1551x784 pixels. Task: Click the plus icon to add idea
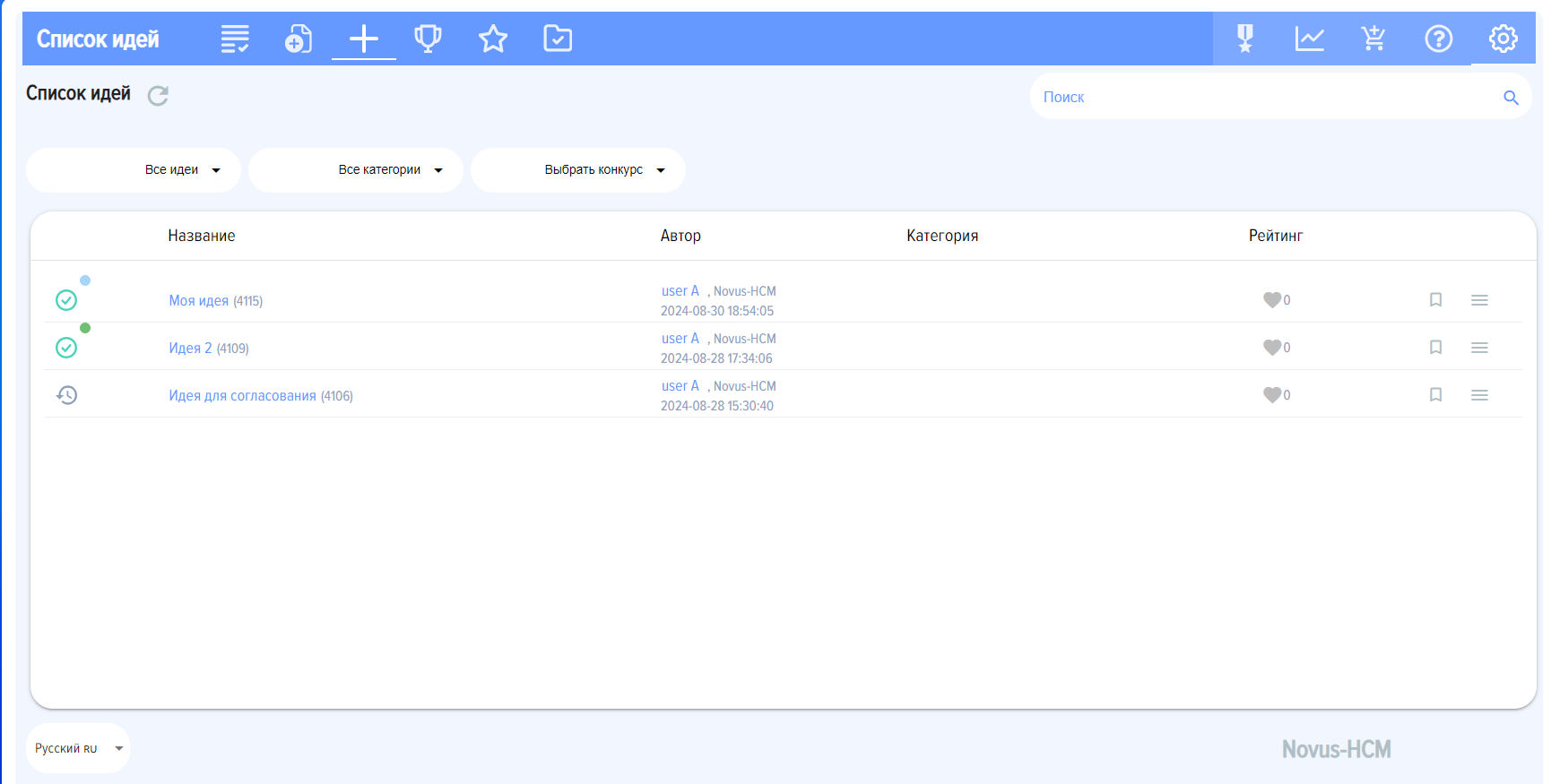363,39
